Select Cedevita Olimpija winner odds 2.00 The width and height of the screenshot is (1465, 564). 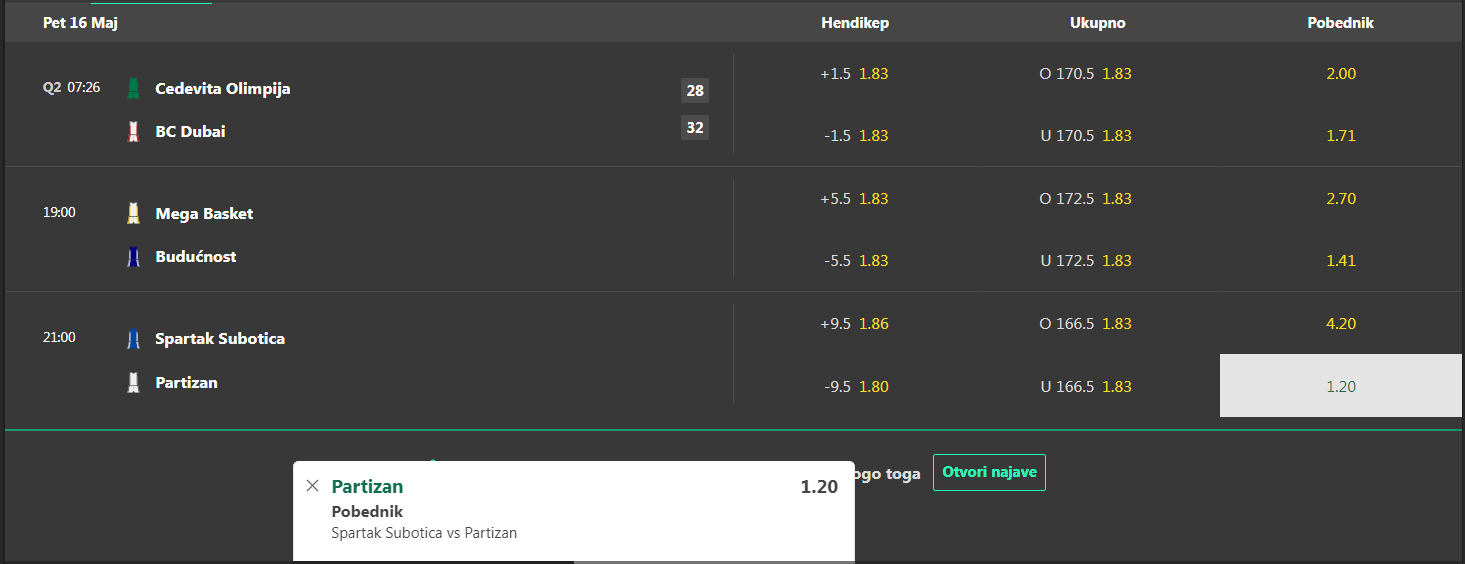(1341, 73)
